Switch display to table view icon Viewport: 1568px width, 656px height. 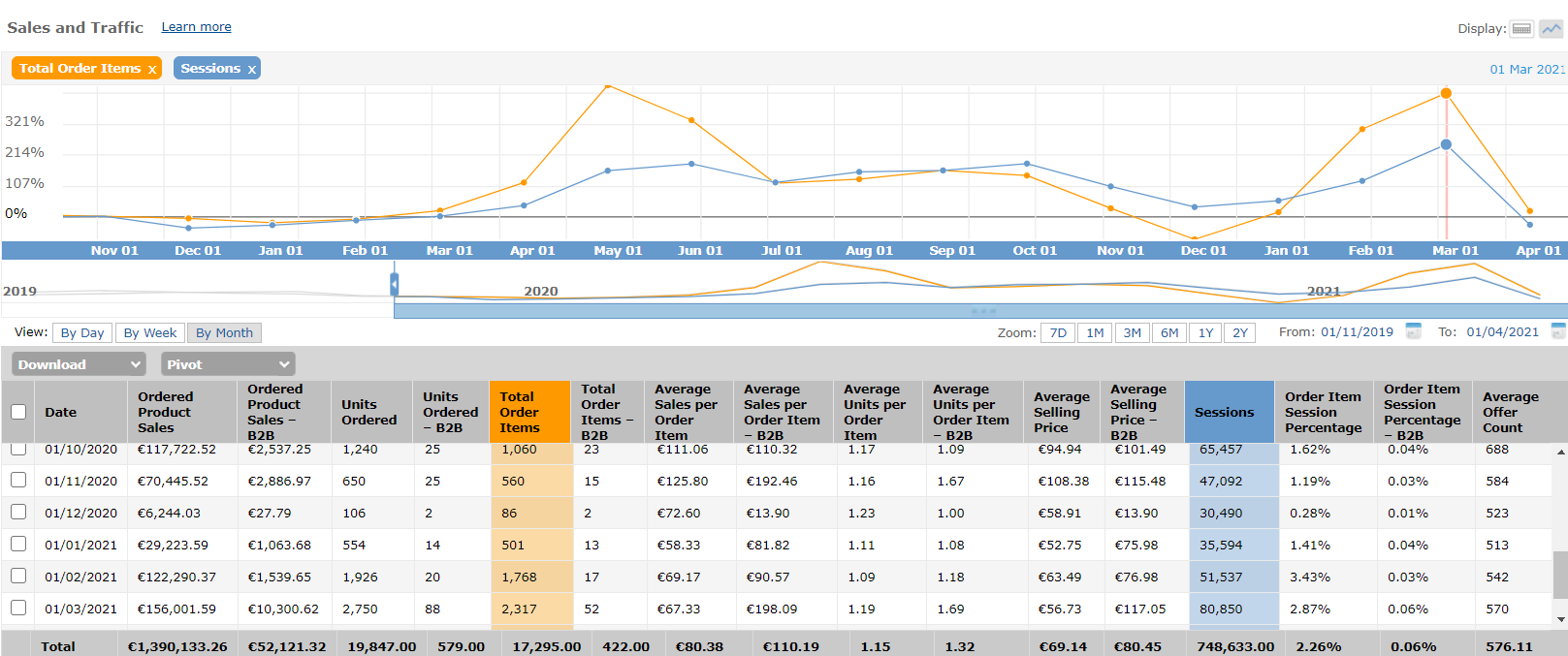pos(1521,29)
